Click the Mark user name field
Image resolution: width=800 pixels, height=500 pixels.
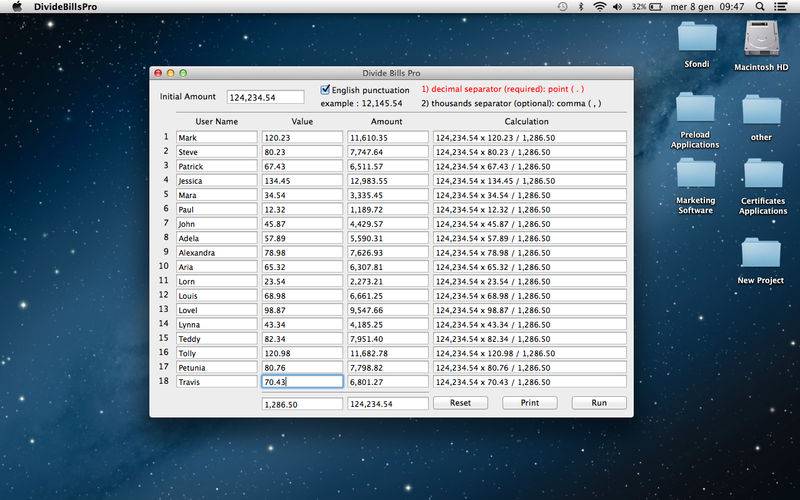[217, 138]
